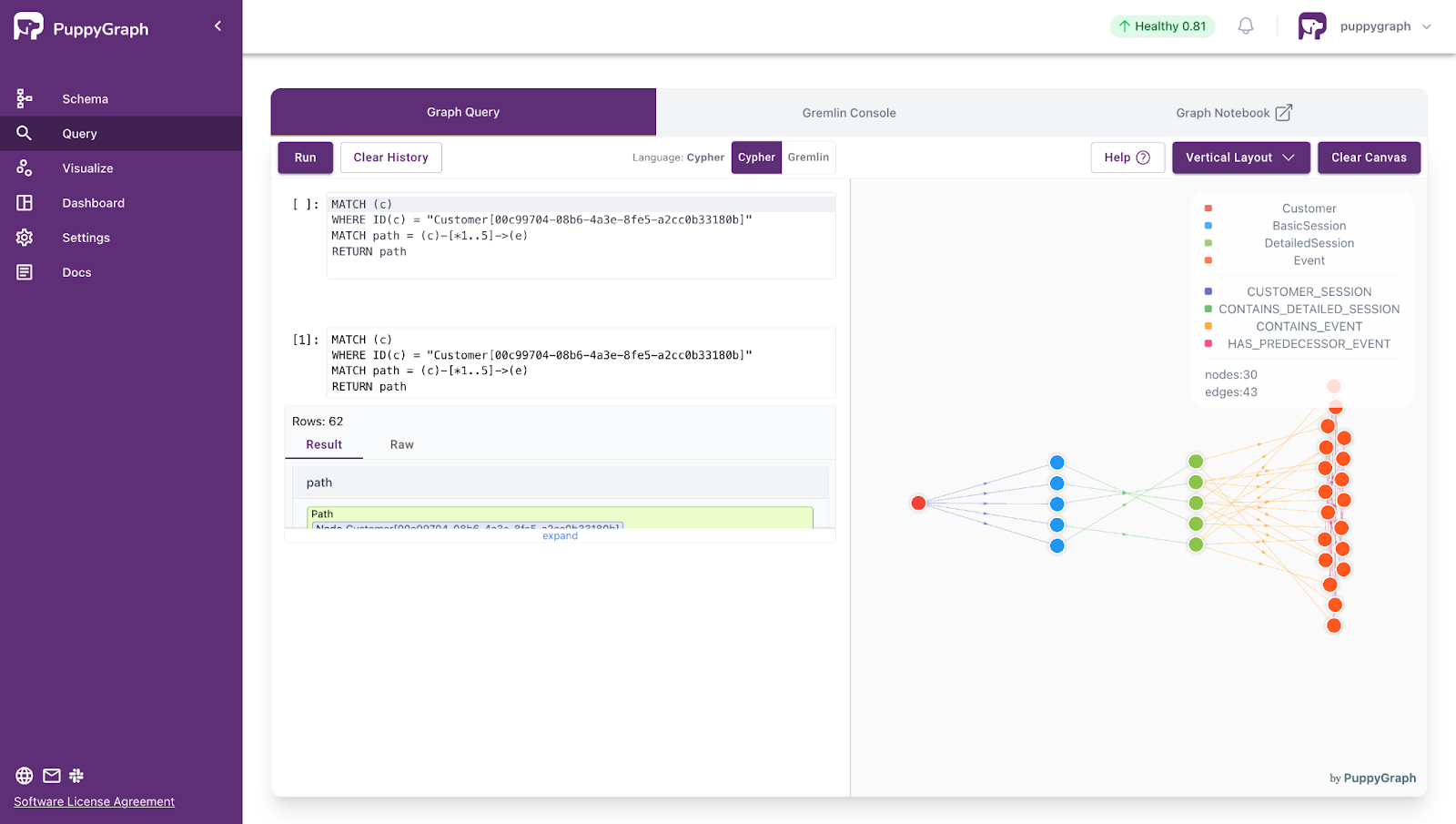Click the PuppyGraph logo icon in sidebar

(x=28, y=26)
